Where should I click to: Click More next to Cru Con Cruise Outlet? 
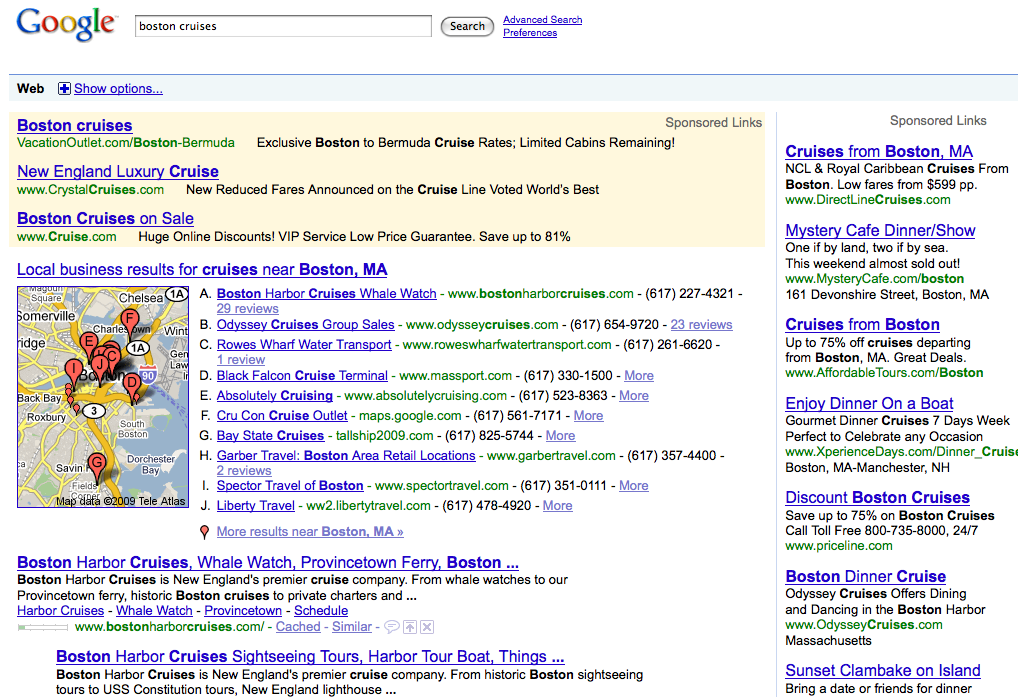tap(588, 416)
